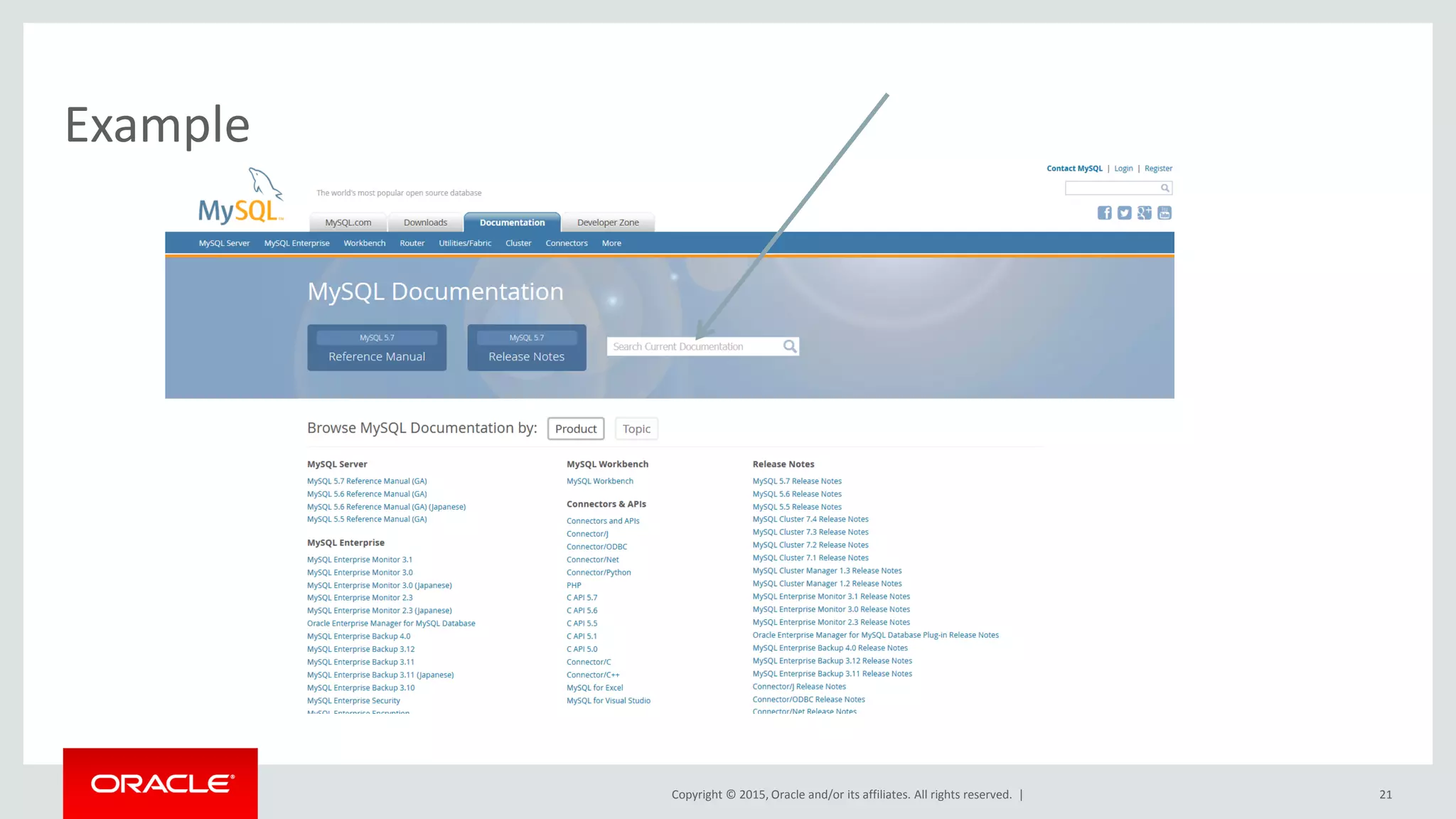This screenshot has height=819, width=1456.
Task: Click the MySQL 5.7 Reference Manual button
Action: click(x=377, y=348)
